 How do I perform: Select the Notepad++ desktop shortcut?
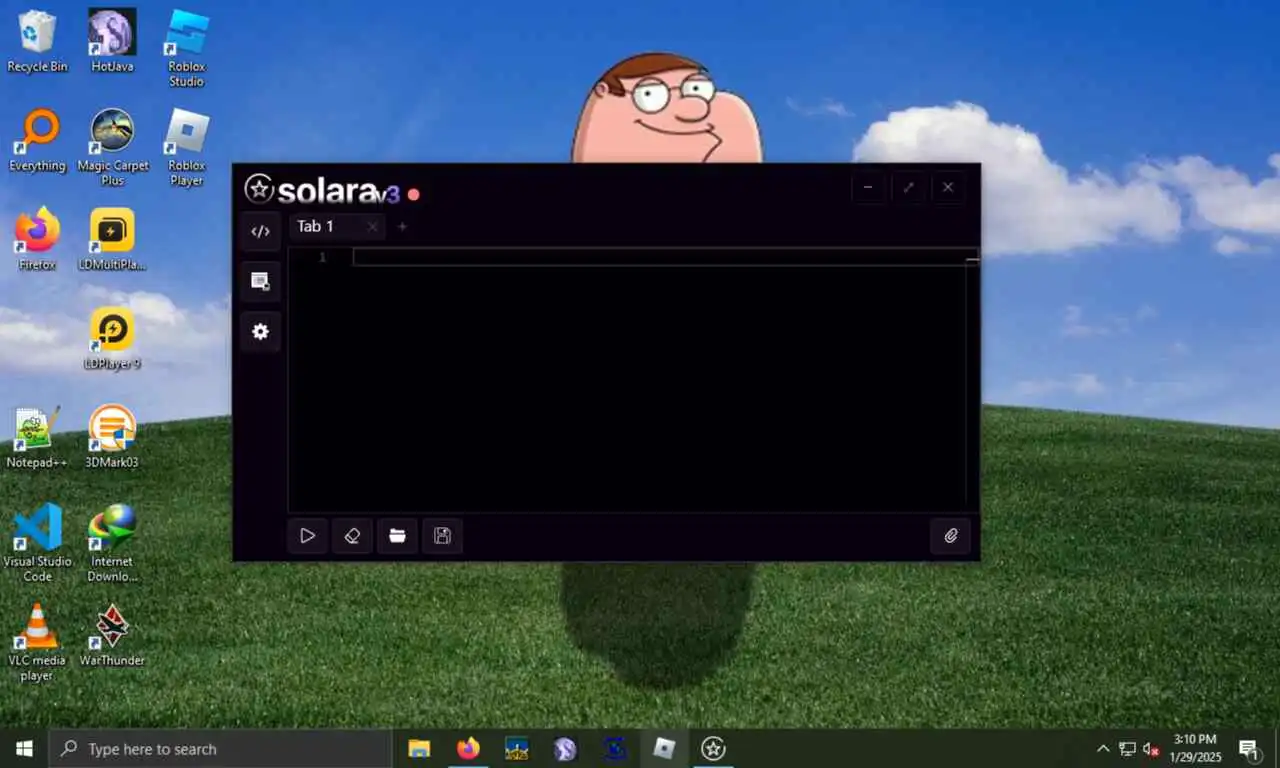coord(37,437)
